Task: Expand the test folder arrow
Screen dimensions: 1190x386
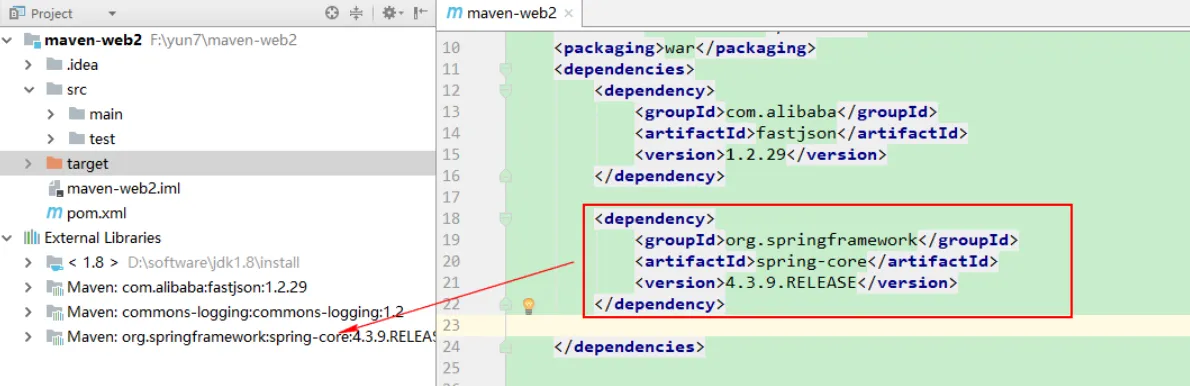Action: pyautogui.click(x=52, y=139)
